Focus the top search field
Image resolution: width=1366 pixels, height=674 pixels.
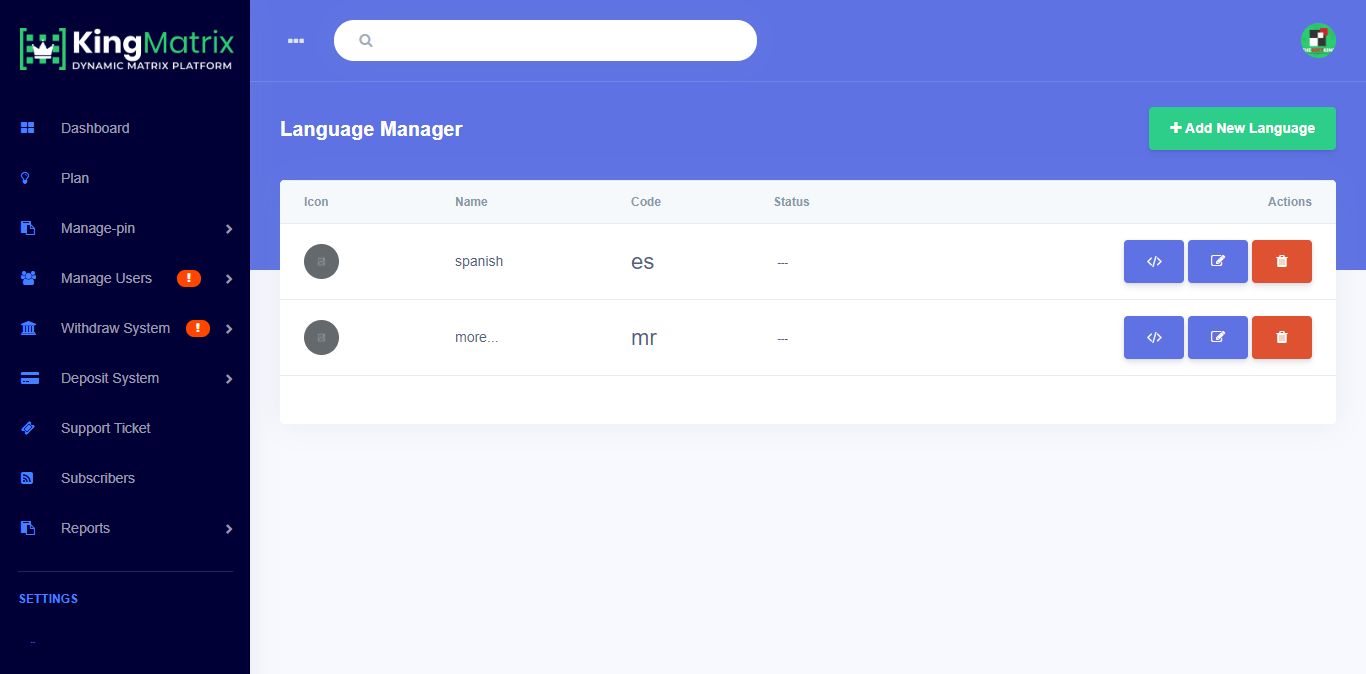click(x=545, y=41)
